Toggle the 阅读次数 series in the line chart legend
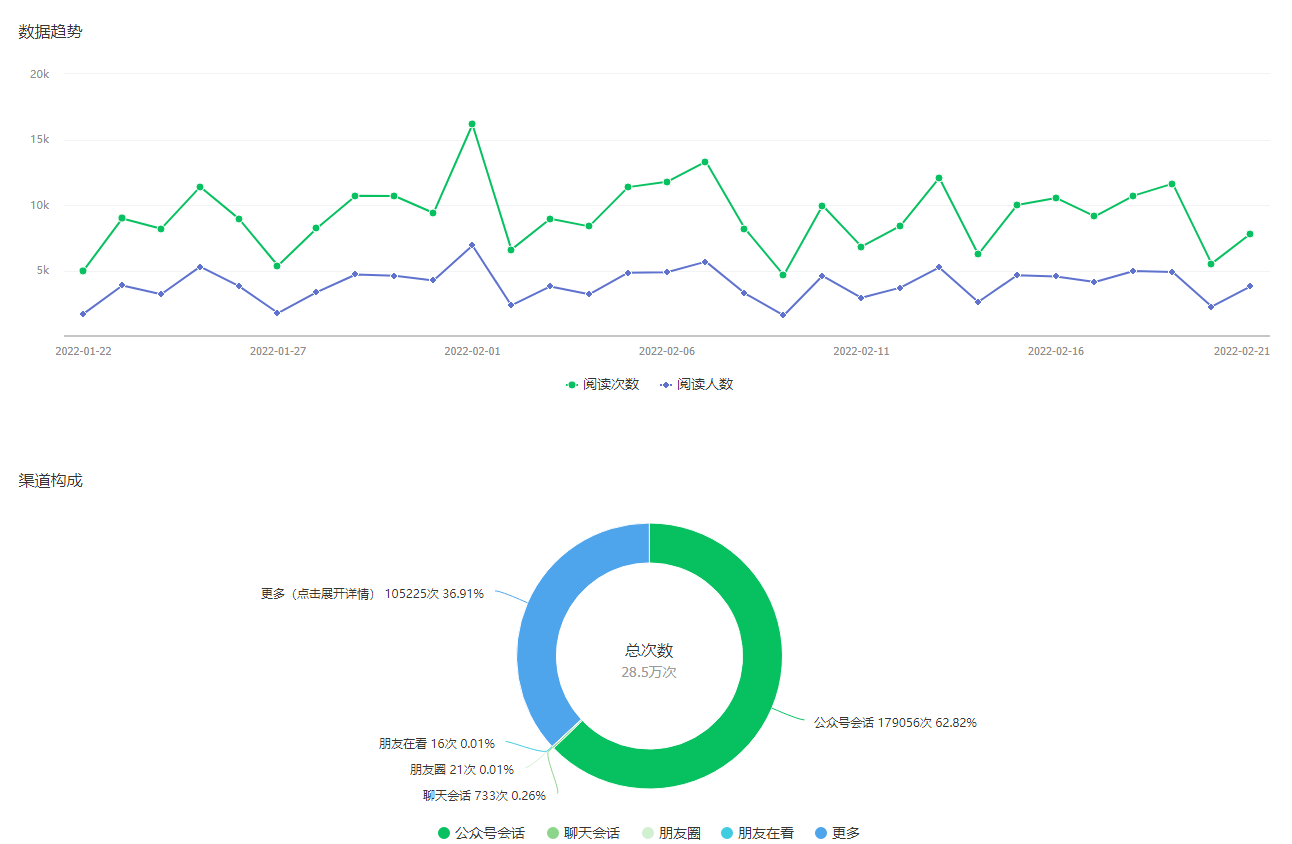The width and height of the screenshot is (1292, 844). pos(602,384)
